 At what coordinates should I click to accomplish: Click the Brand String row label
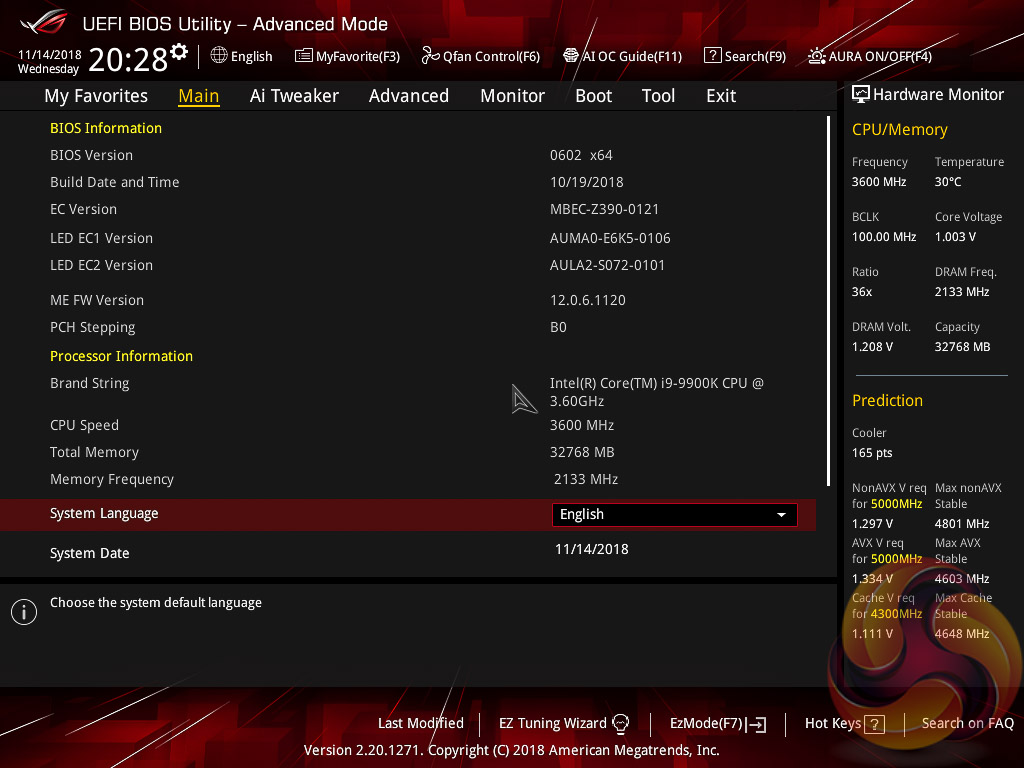(89, 384)
